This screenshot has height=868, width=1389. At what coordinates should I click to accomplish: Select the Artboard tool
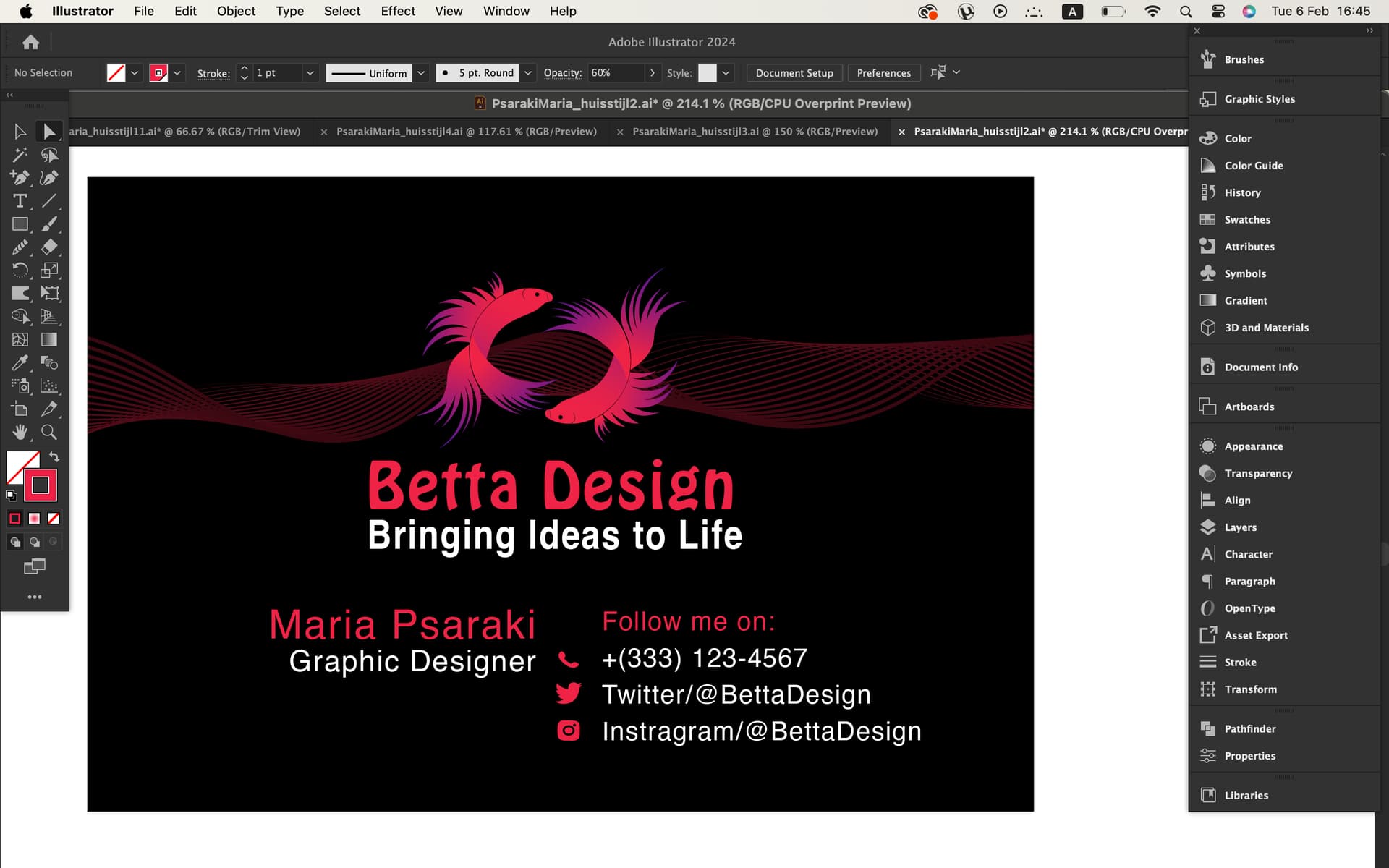(20, 409)
